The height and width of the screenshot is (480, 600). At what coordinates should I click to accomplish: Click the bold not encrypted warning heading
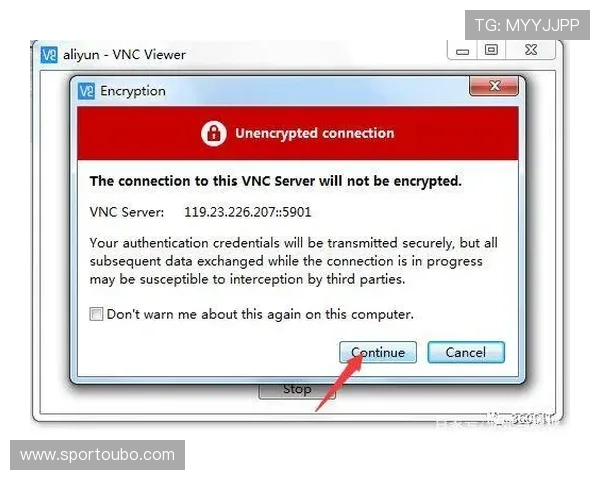coord(276,181)
